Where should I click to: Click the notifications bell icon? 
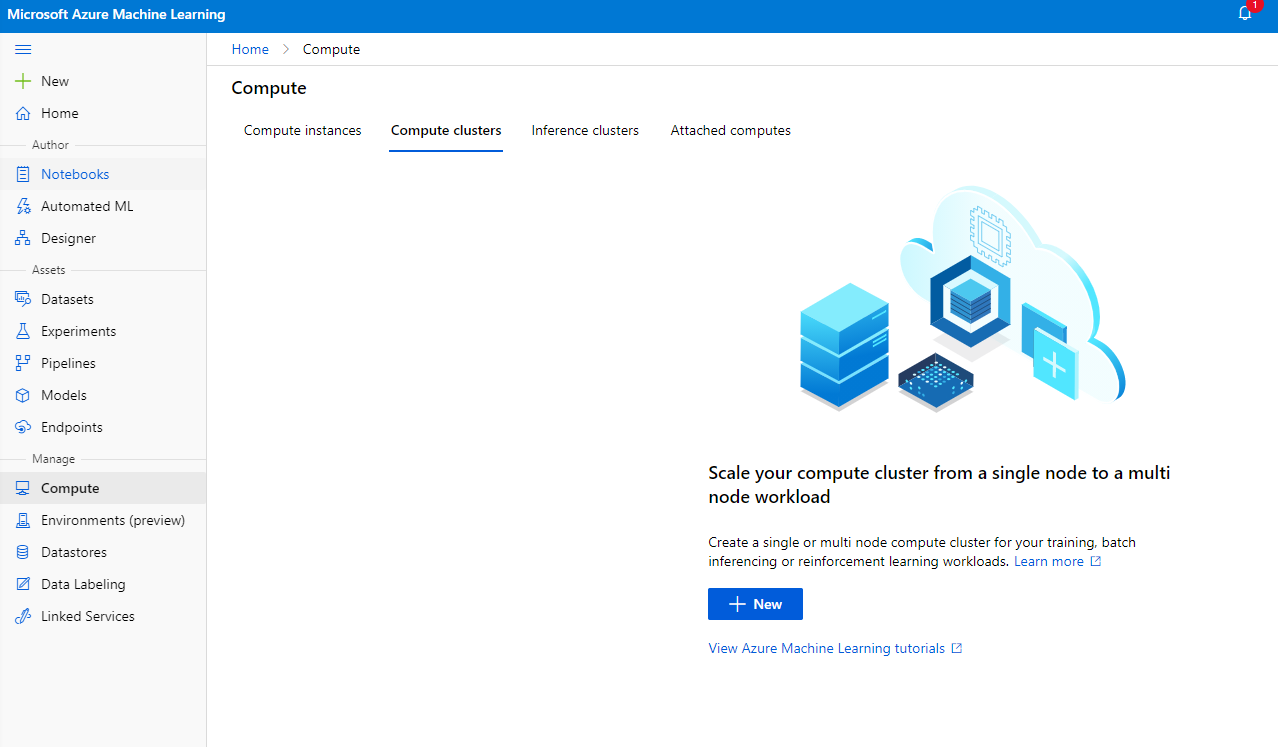click(x=1245, y=14)
